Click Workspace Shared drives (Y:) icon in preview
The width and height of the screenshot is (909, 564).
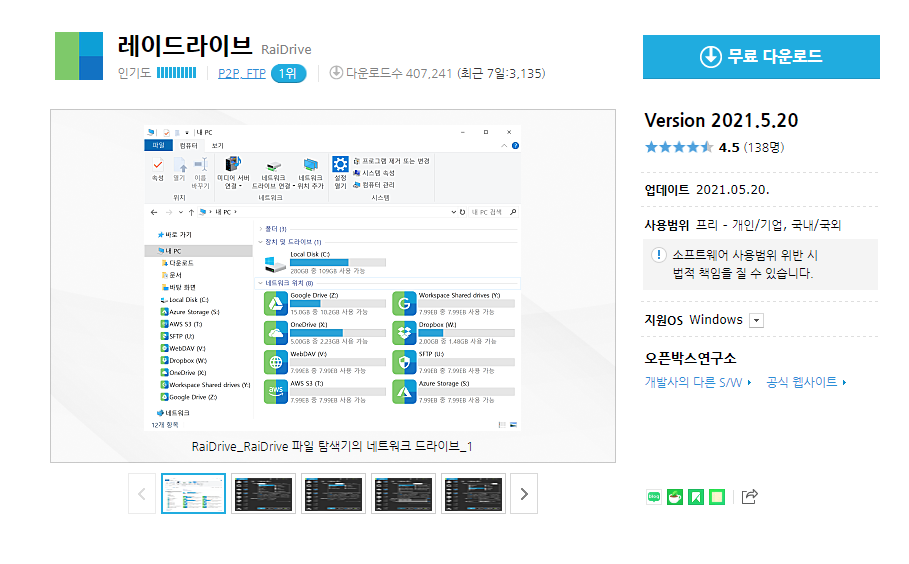tap(405, 304)
